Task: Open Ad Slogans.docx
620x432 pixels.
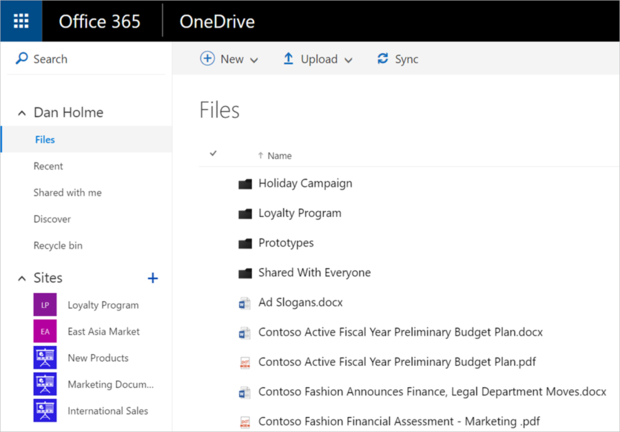Action: 301,302
